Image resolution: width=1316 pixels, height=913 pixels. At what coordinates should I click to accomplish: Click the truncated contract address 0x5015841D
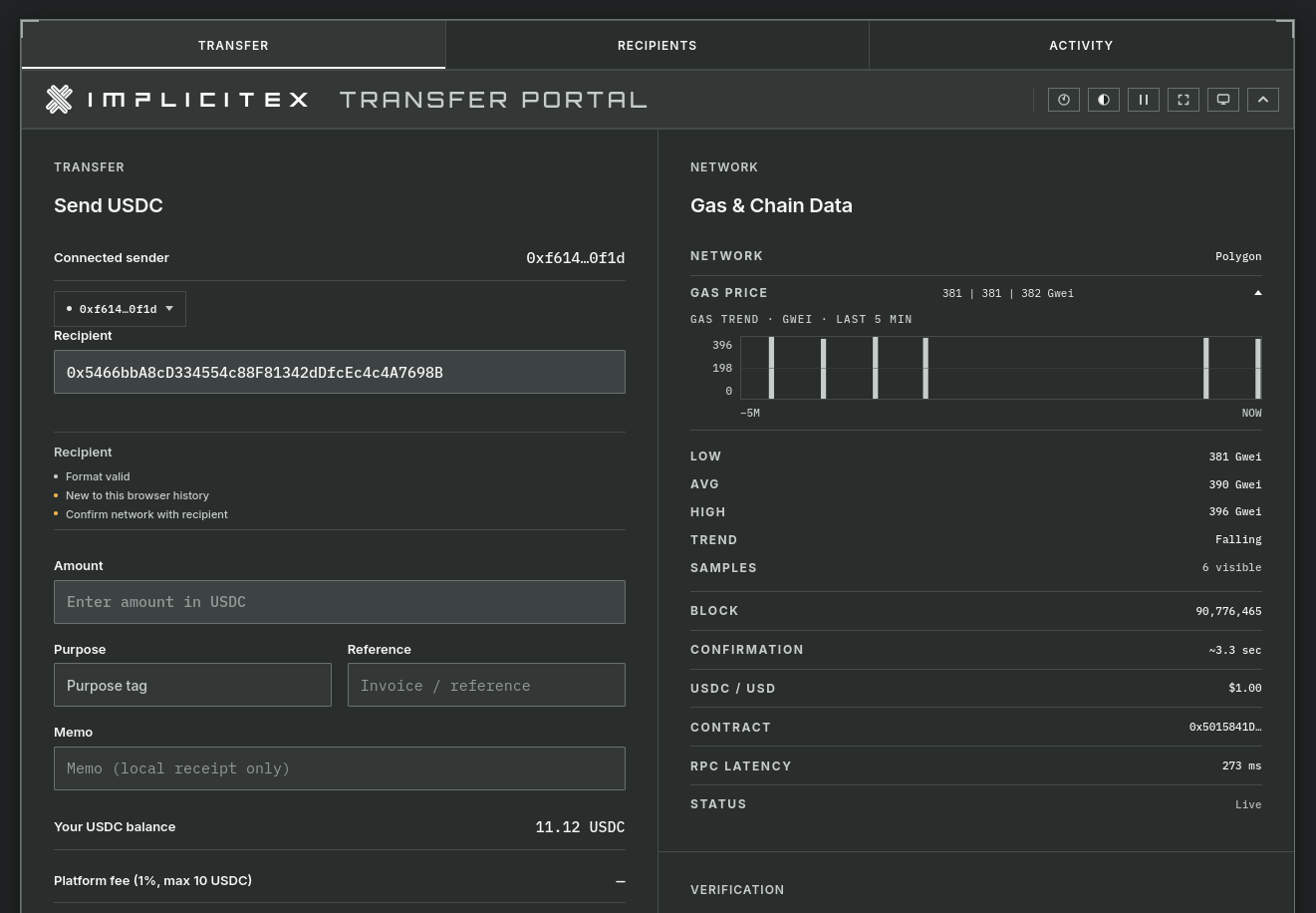(1225, 728)
